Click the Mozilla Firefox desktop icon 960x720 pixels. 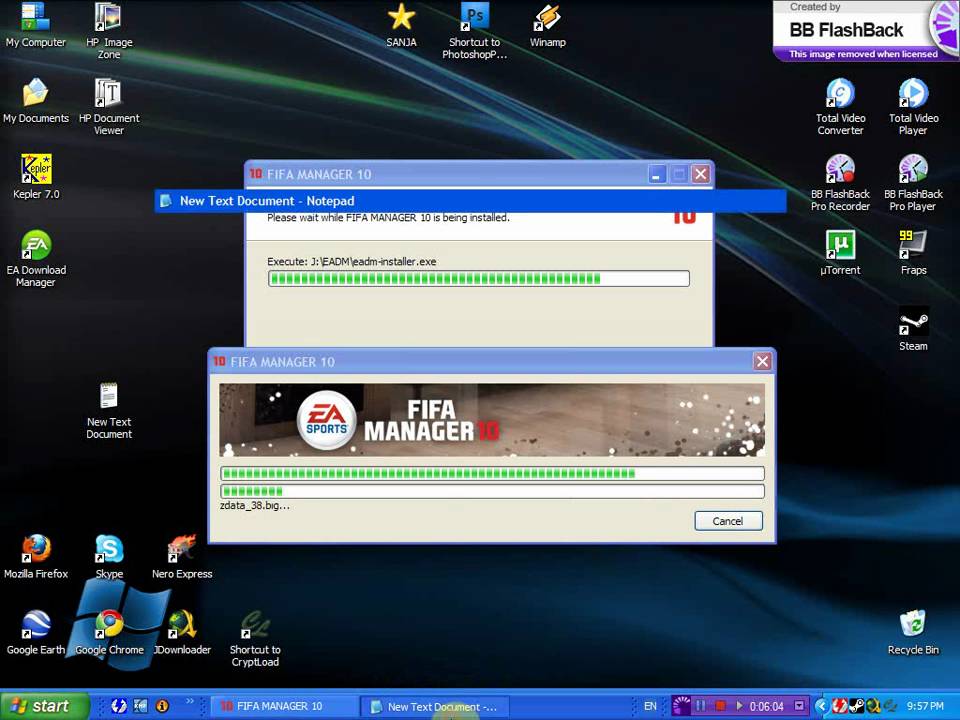36,550
